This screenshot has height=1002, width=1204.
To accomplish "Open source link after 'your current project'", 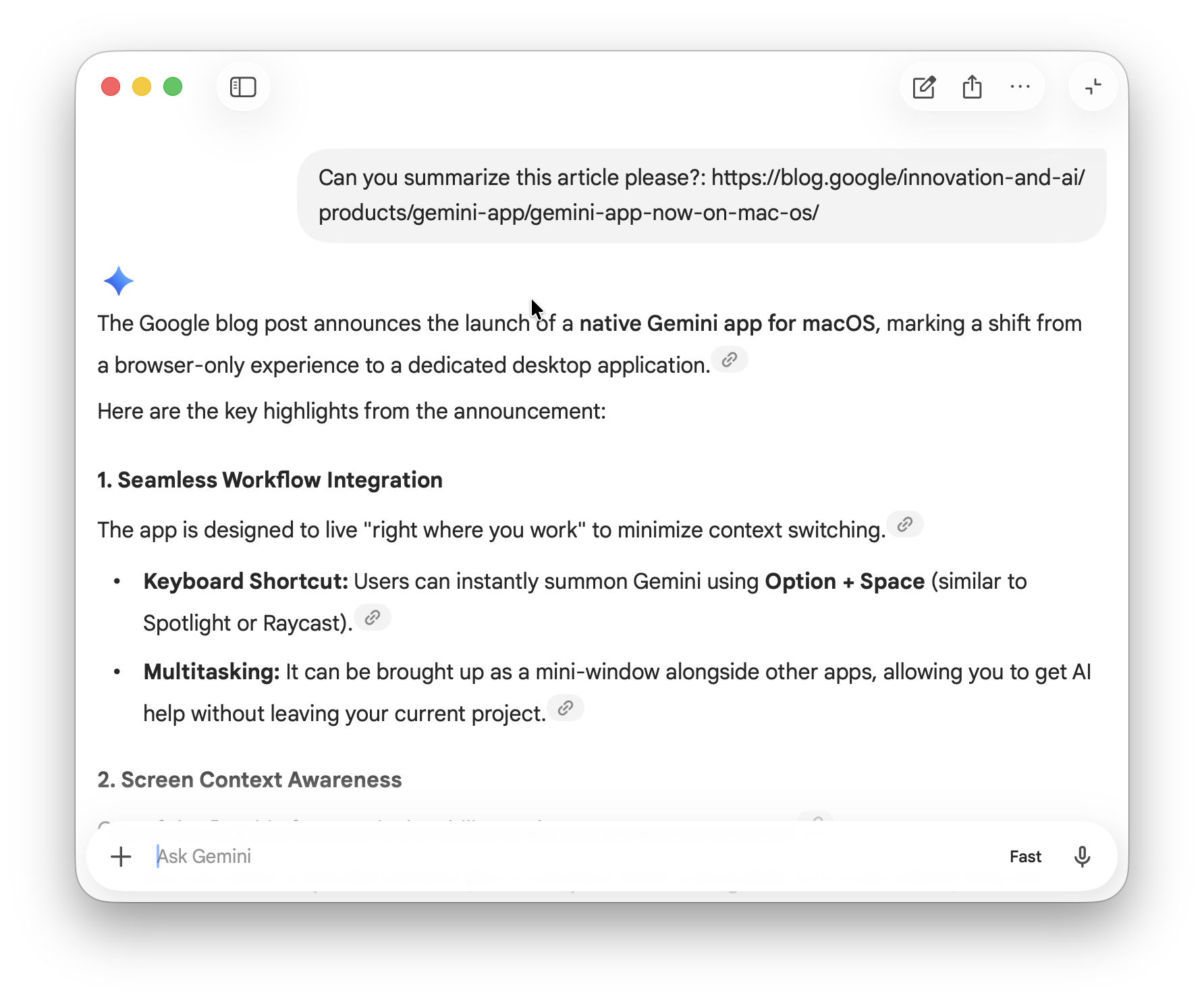I will pyautogui.click(x=566, y=708).
